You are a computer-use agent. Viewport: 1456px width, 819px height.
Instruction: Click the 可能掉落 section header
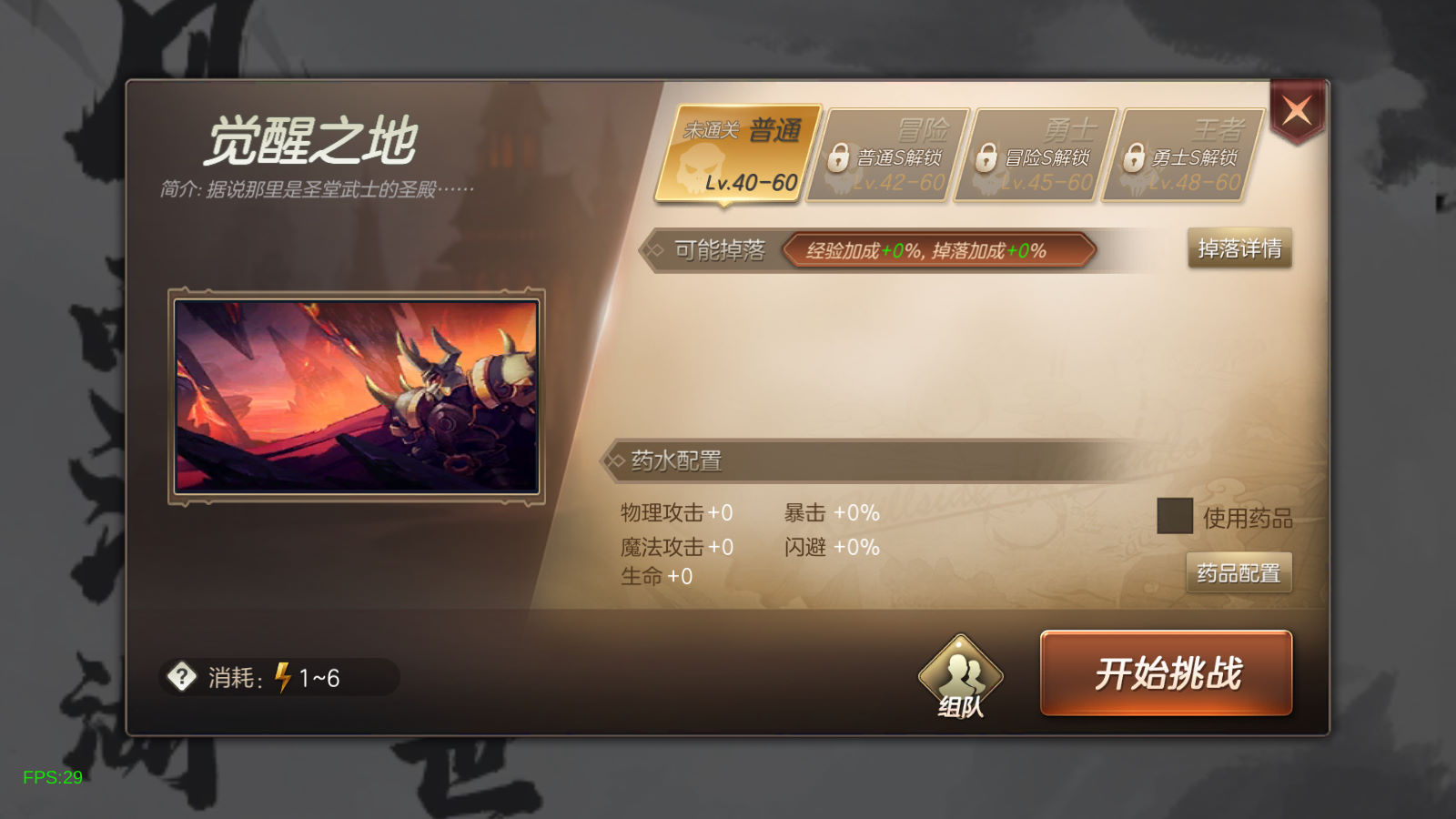tap(720, 250)
